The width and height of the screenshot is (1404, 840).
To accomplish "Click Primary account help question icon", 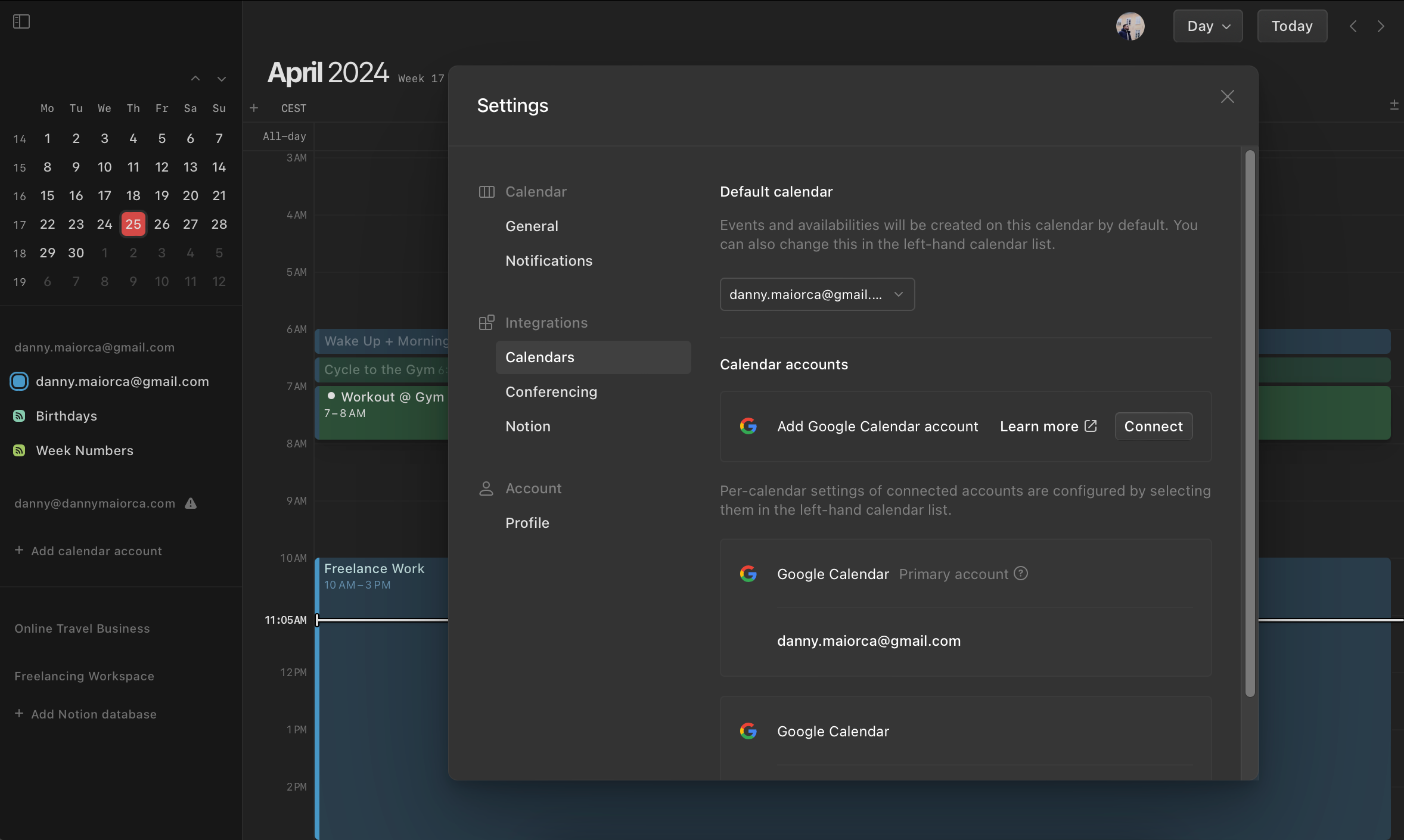I will tap(1021, 574).
